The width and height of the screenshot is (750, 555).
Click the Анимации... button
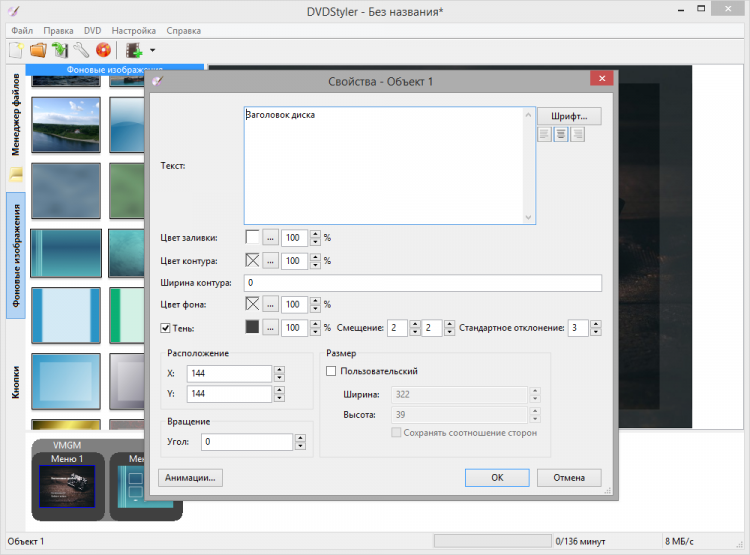[190, 477]
